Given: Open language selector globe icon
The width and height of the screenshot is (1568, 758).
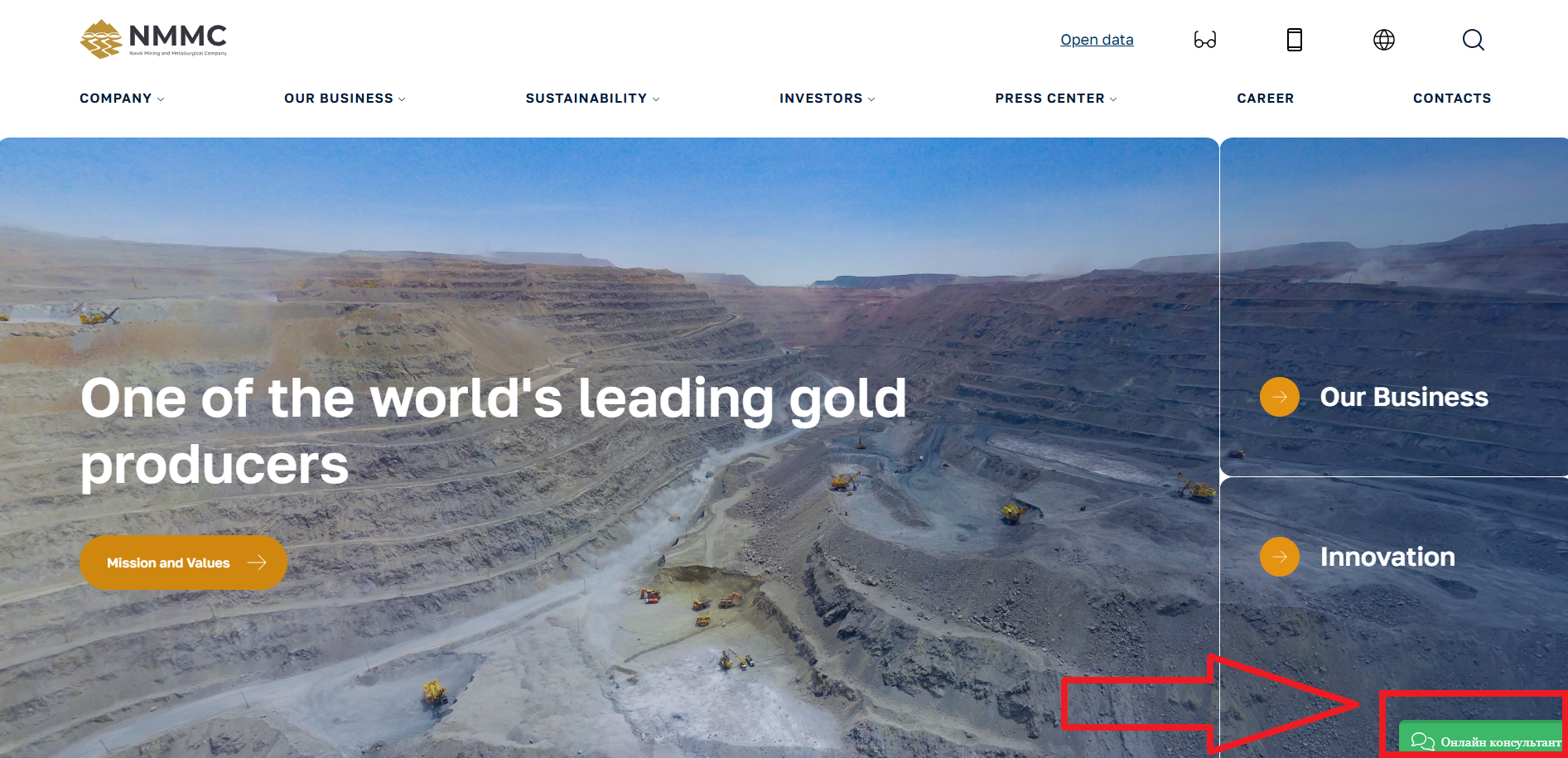Looking at the screenshot, I should [x=1384, y=40].
